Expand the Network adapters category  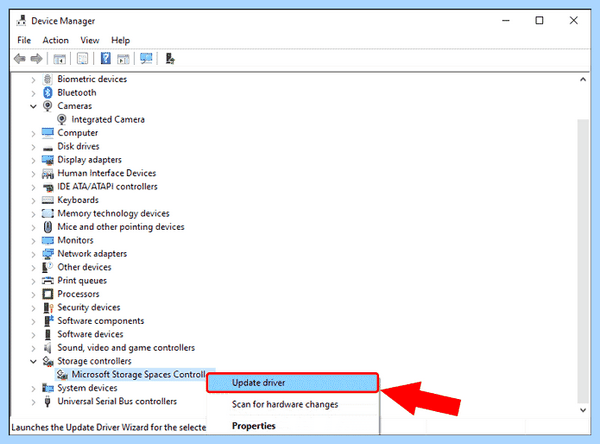pyautogui.click(x=33, y=254)
